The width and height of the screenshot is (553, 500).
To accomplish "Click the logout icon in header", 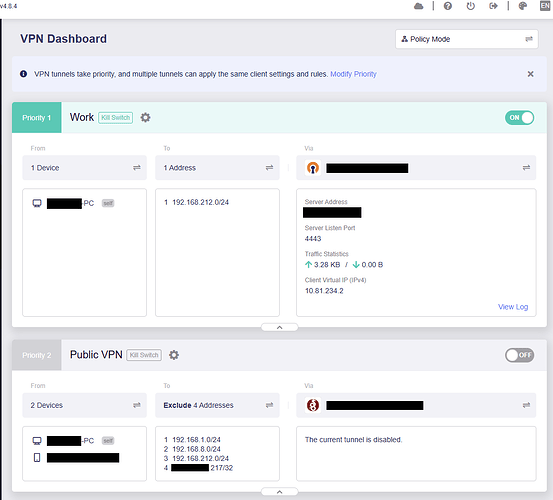I will pyautogui.click(x=493, y=6).
